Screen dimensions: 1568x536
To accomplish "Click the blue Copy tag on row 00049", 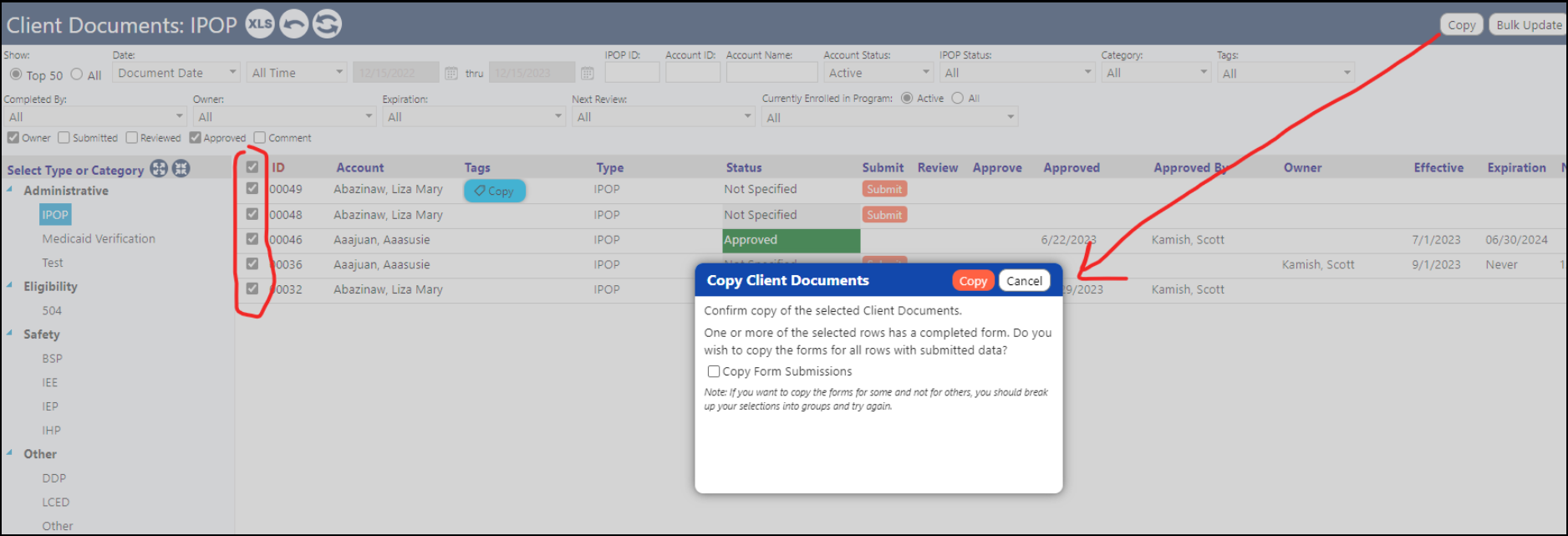I will pyautogui.click(x=495, y=191).
